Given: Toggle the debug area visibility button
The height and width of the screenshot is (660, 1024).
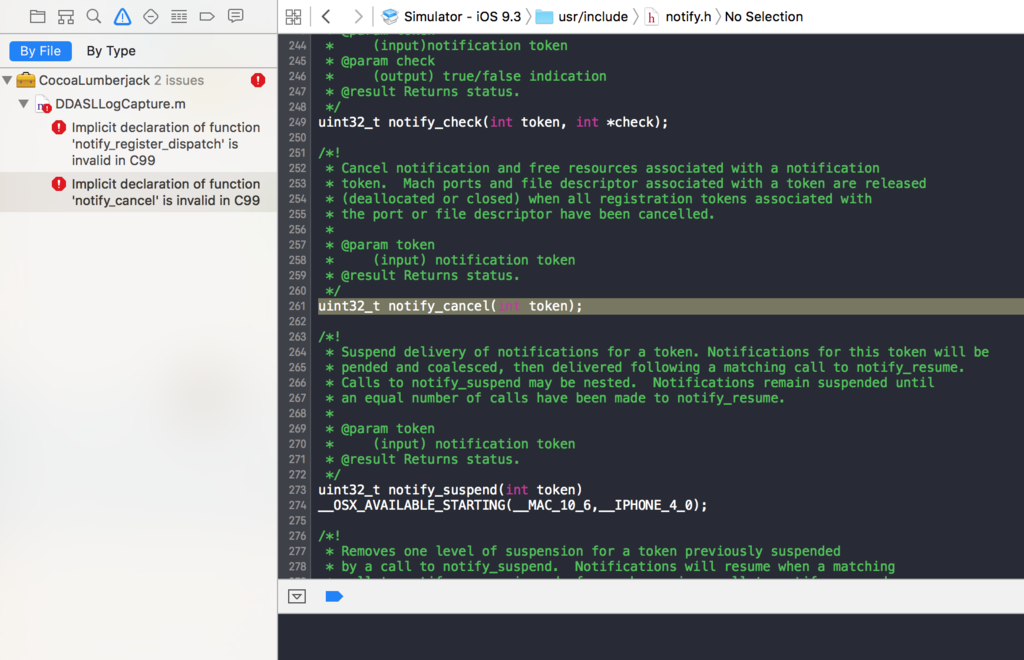Looking at the screenshot, I should coord(297,596).
